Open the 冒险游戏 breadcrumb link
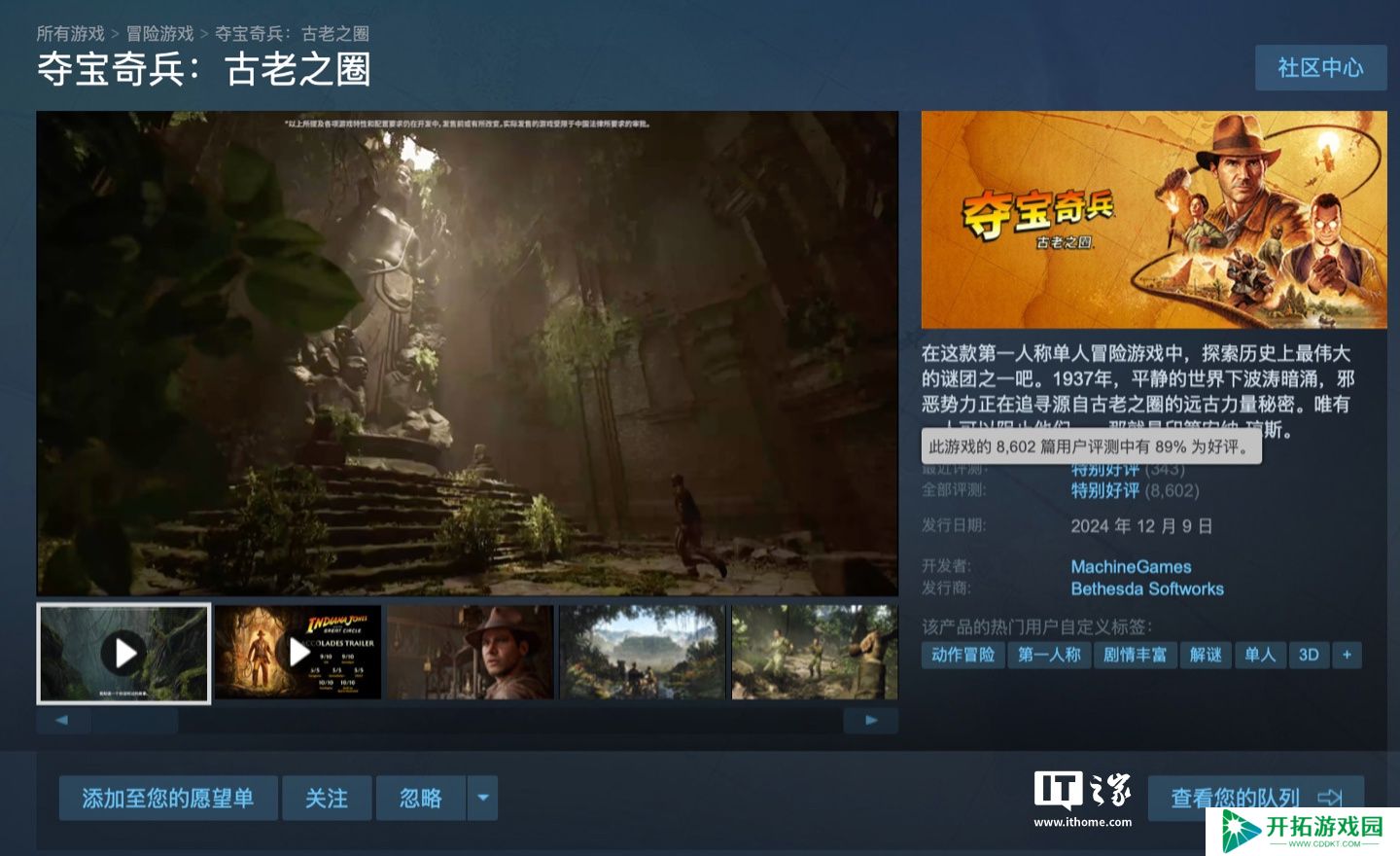This screenshot has width=1400, height=856. click(160, 34)
